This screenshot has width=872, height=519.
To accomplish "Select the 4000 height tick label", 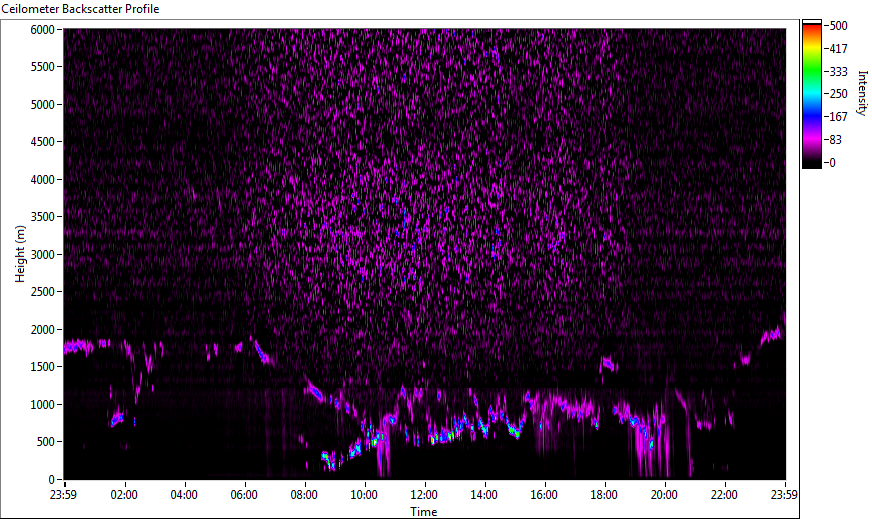I will click(x=42, y=180).
